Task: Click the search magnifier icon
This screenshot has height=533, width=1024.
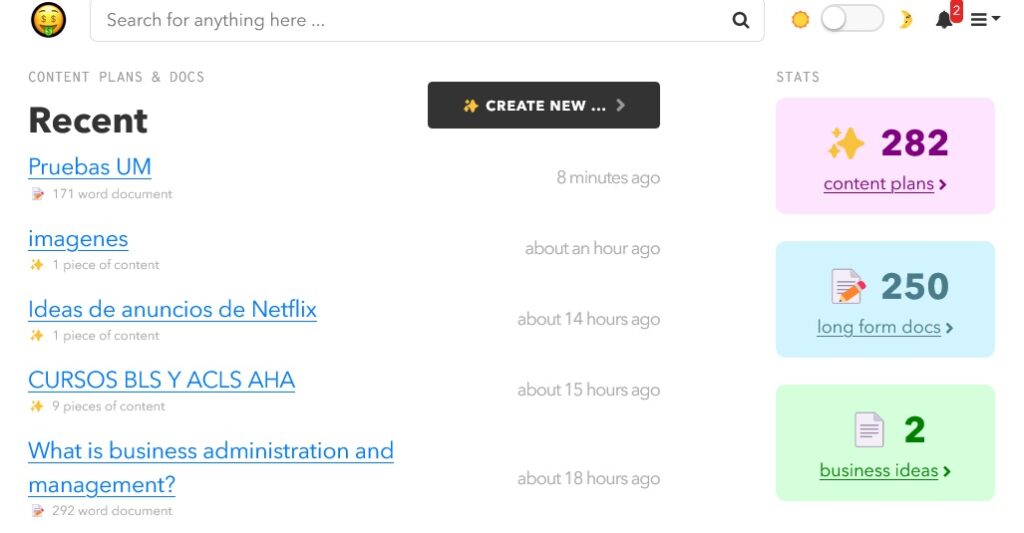Action: click(x=740, y=20)
